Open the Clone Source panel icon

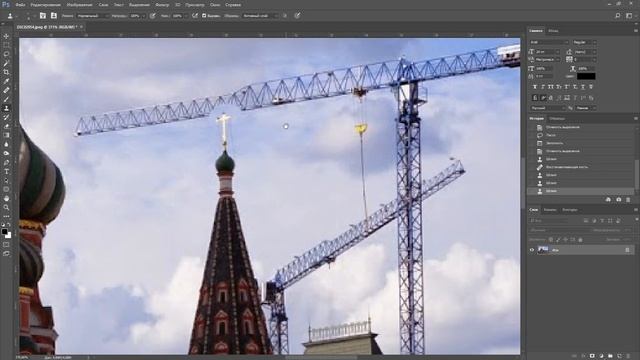pyautogui.click(x=53, y=16)
